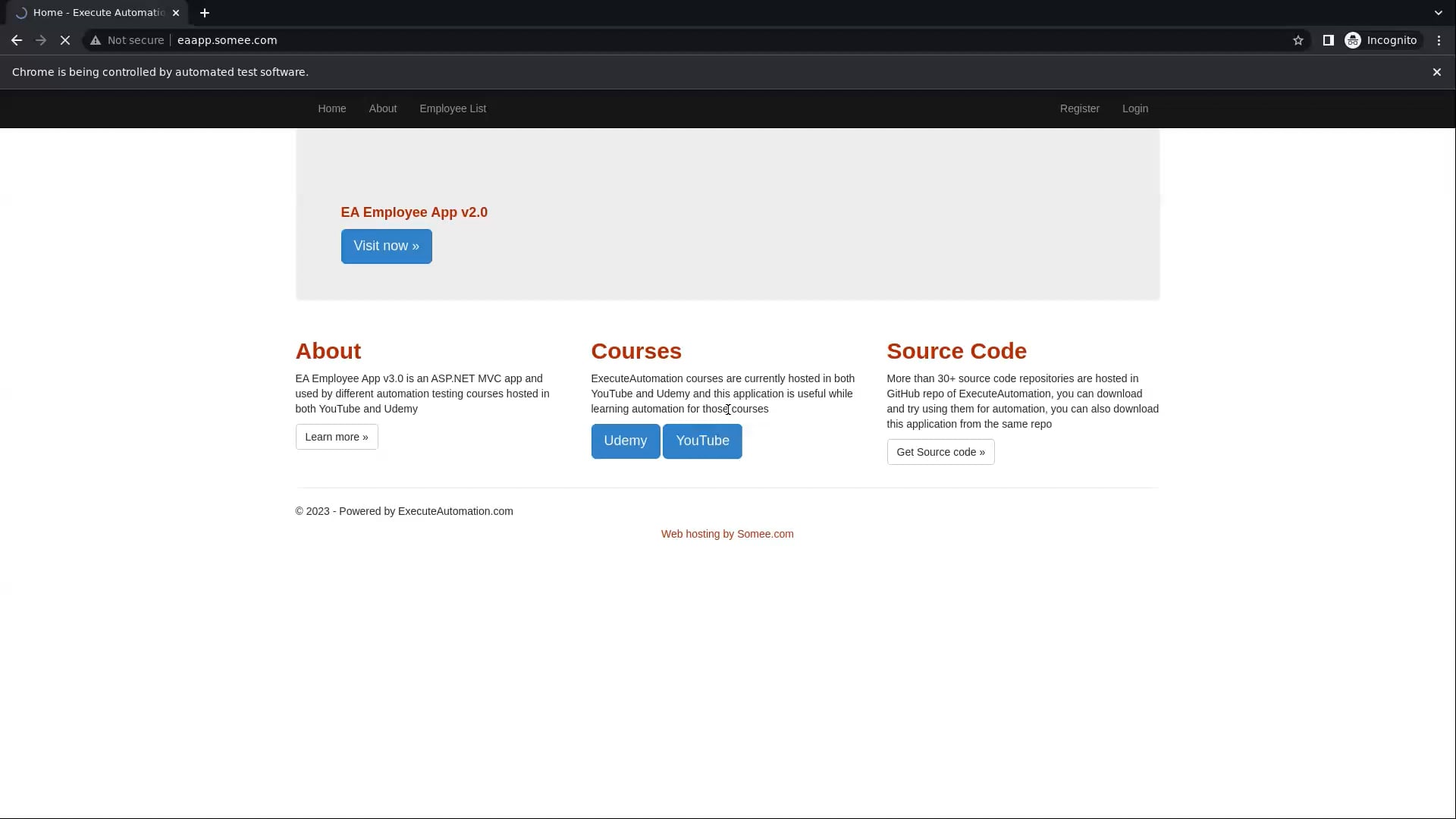This screenshot has width=1456, height=819.
Task: Click the Not secure warning icon
Action: click(96, 40)
